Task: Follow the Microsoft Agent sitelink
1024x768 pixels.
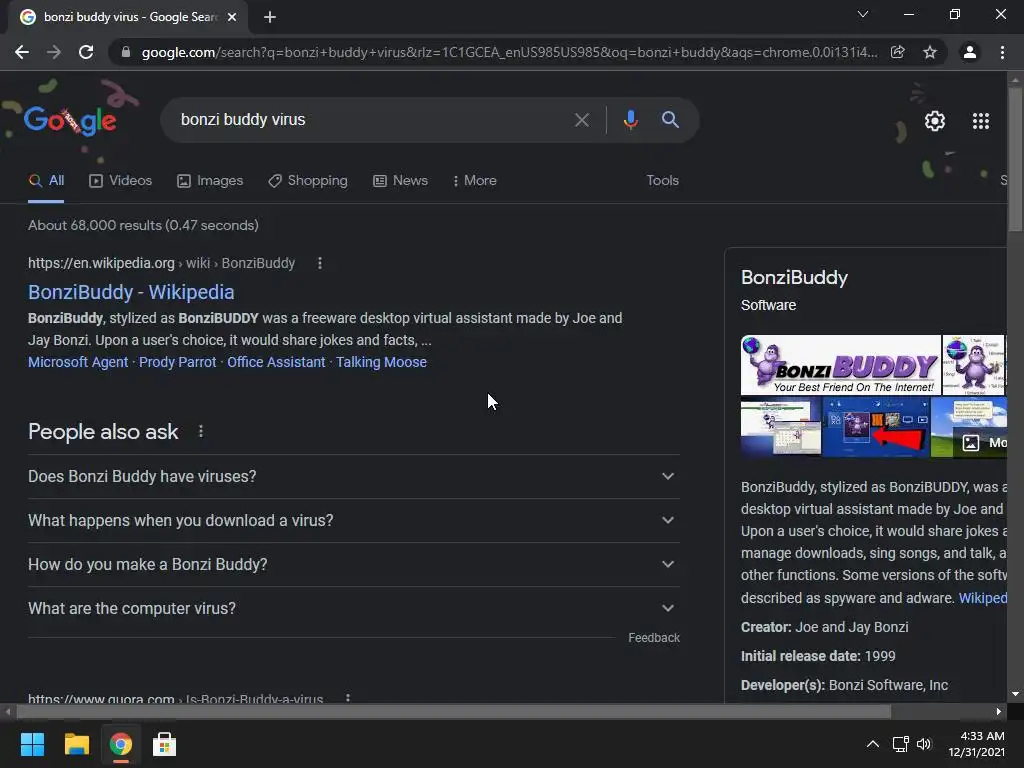Action: (x=78, y=362)
